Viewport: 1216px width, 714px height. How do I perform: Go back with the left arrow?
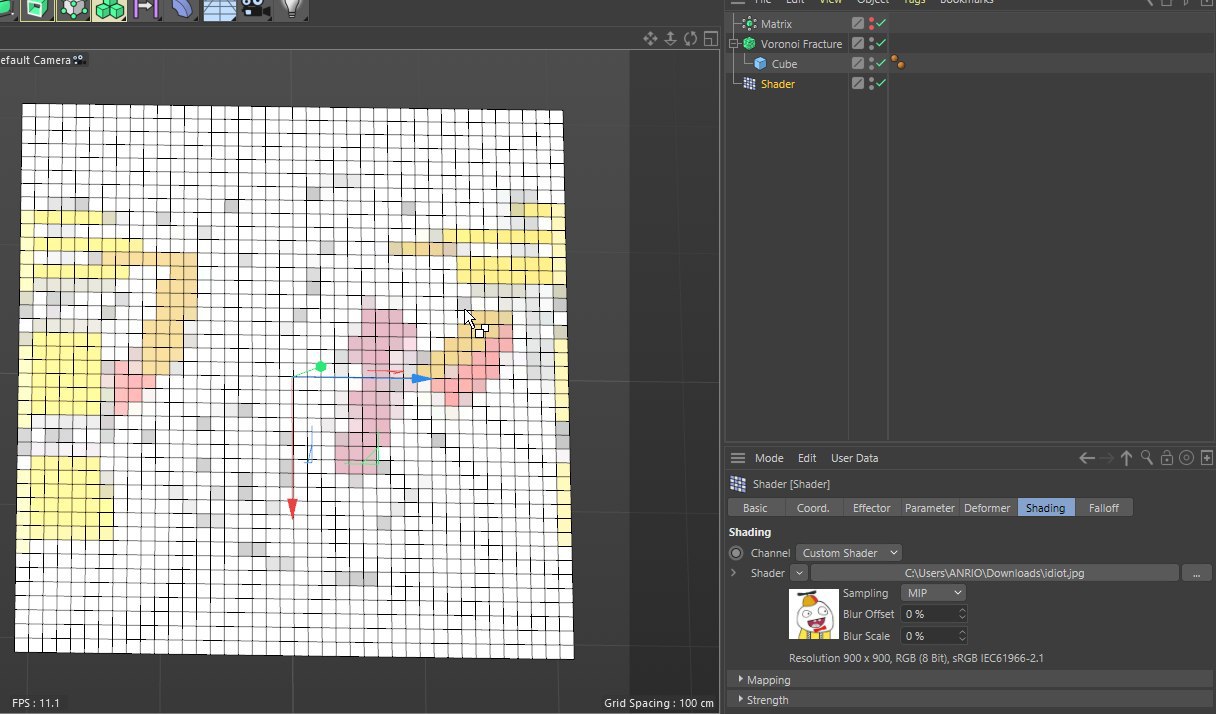click(x=1087, y=458)
